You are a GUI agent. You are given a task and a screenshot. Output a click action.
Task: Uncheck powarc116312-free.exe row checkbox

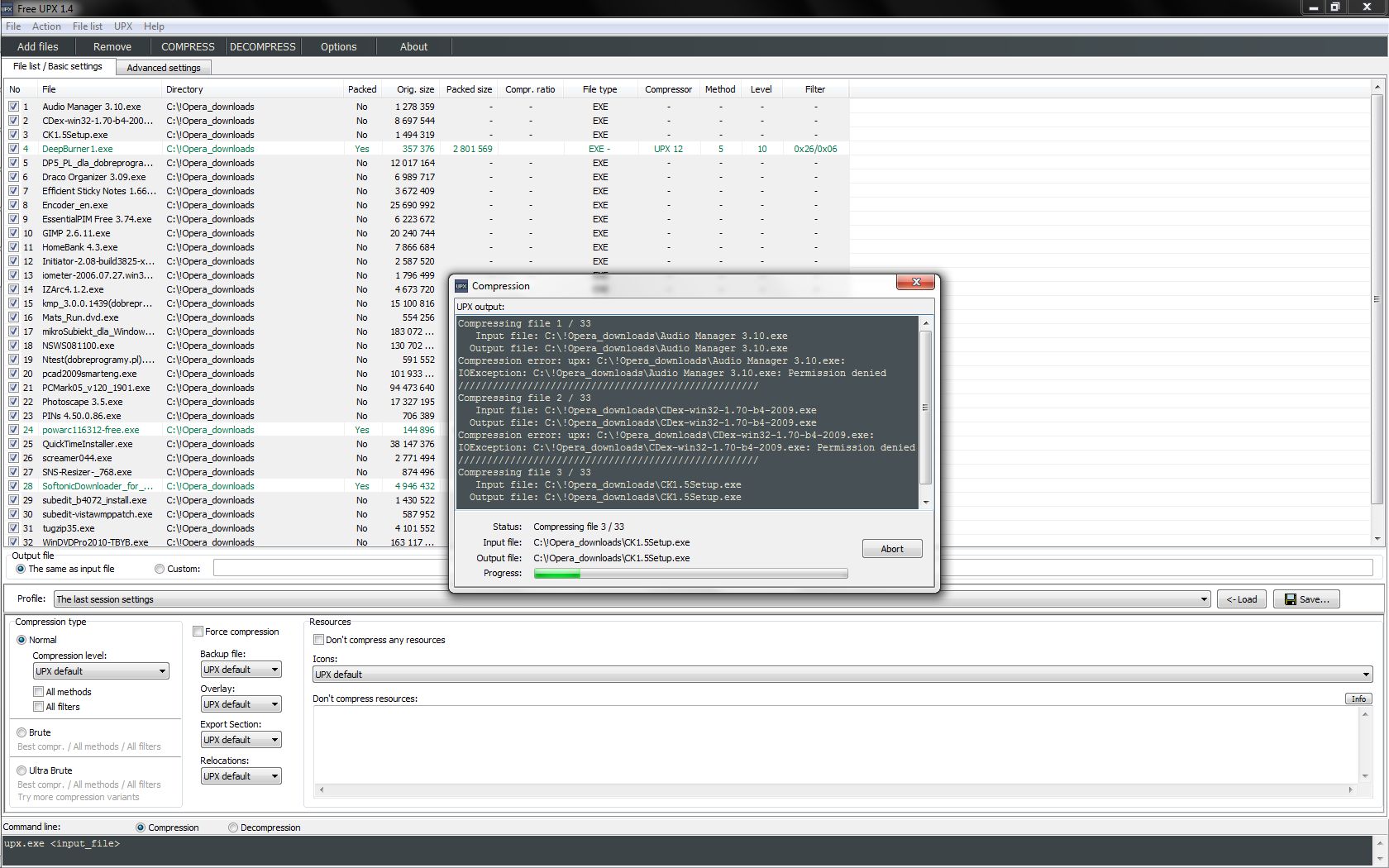[13, 430]
